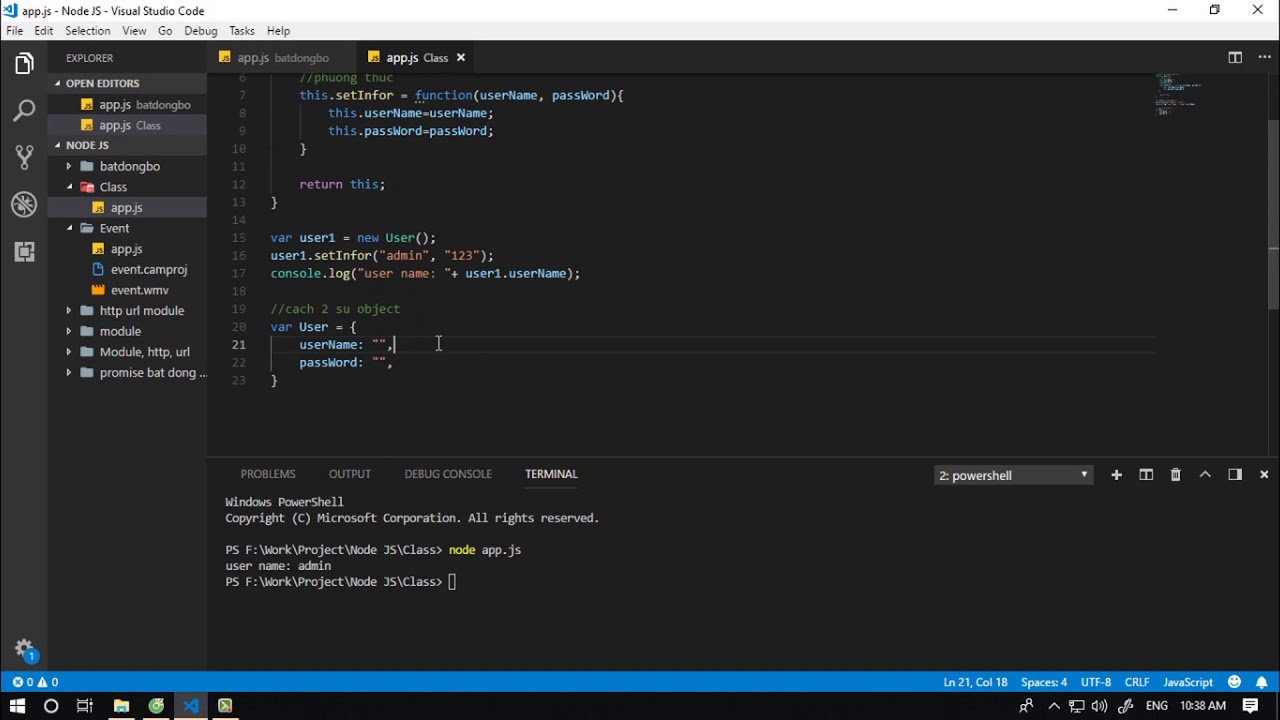
Task: Open the Windows Start menu
Action: coord(17,706)
